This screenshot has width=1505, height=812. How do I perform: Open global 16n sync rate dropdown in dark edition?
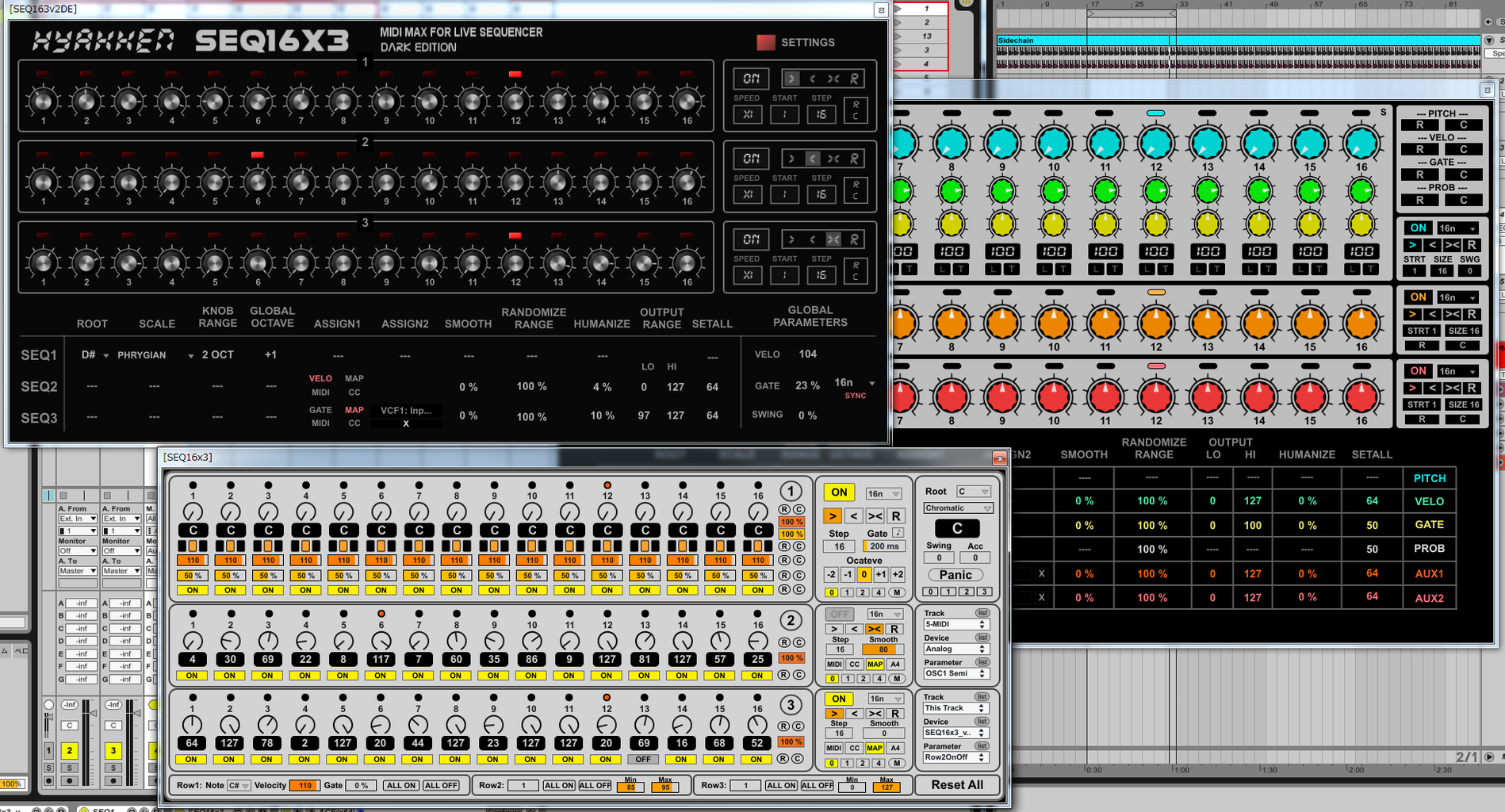pyautogui.click(x=855, y=382)
